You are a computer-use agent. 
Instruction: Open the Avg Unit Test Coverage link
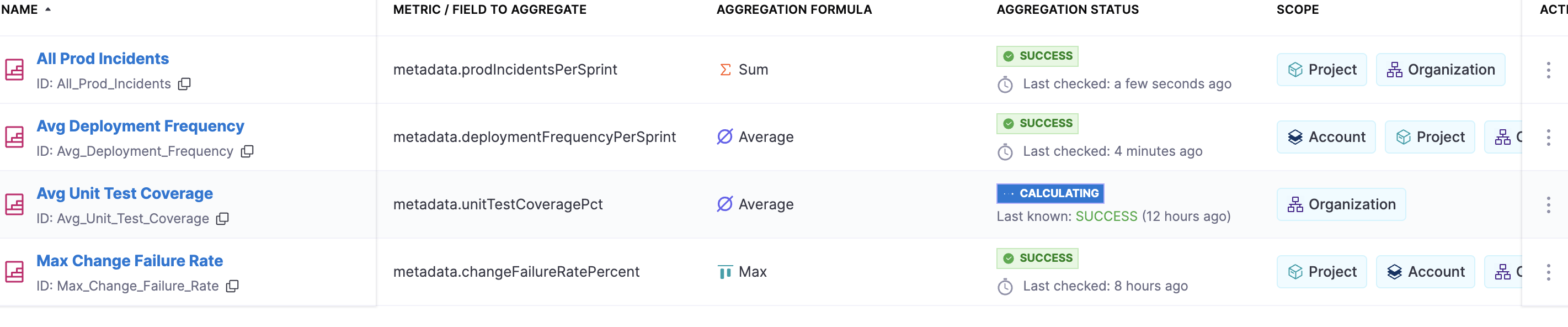point(125,194)
